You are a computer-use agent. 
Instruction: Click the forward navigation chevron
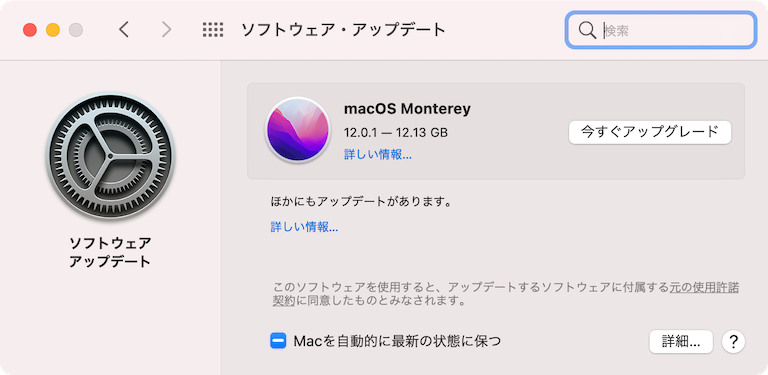(167, 30)
